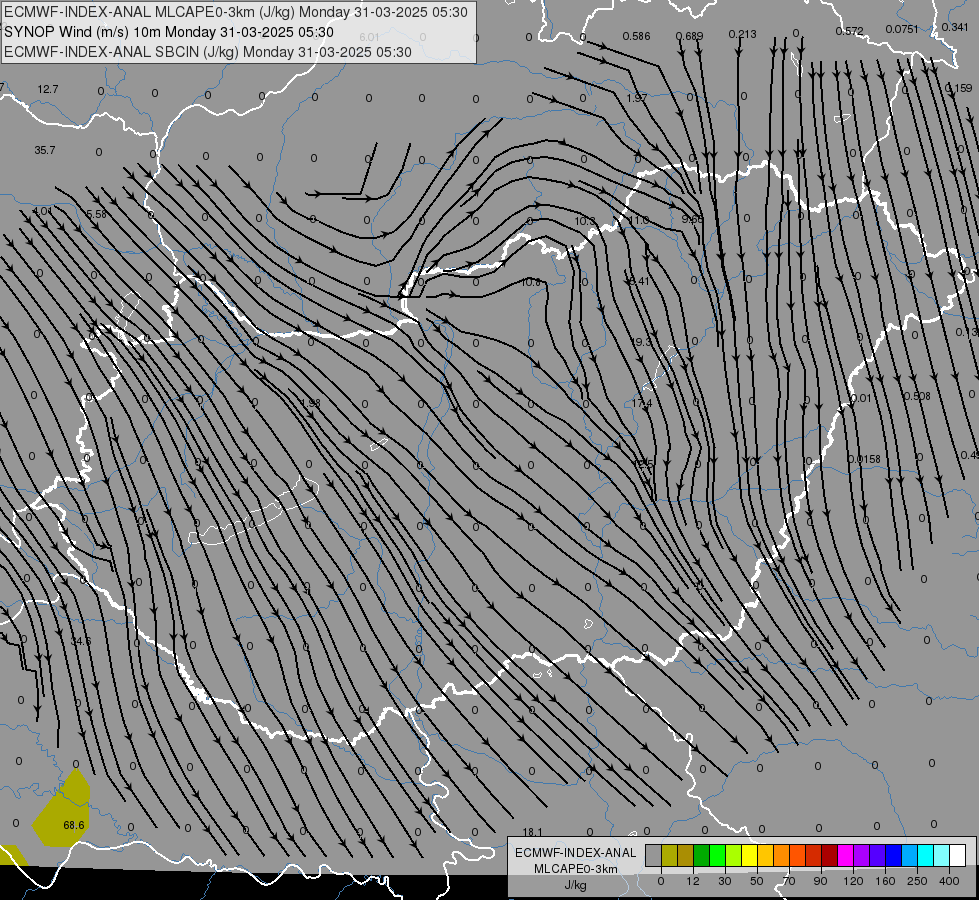Click the legend label 'MLCAPE0-3km'

576,869
